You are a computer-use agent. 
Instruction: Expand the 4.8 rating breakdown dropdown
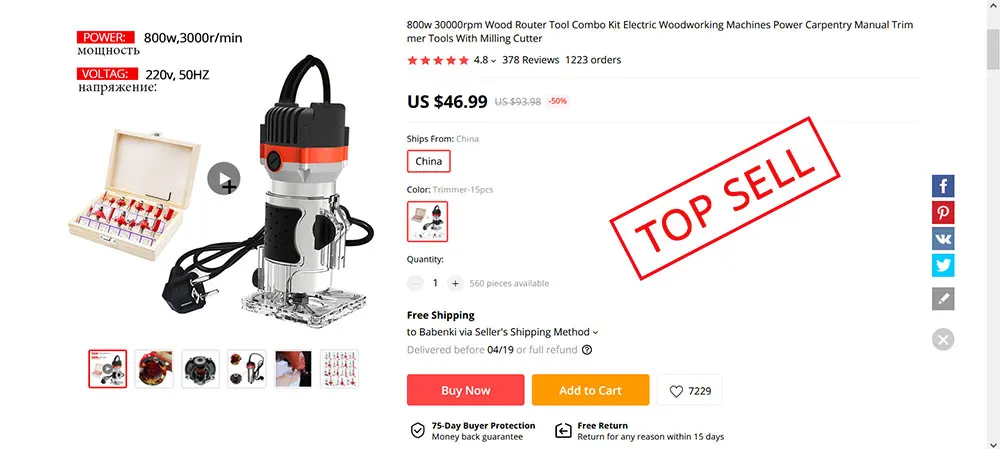pos(485,61)
